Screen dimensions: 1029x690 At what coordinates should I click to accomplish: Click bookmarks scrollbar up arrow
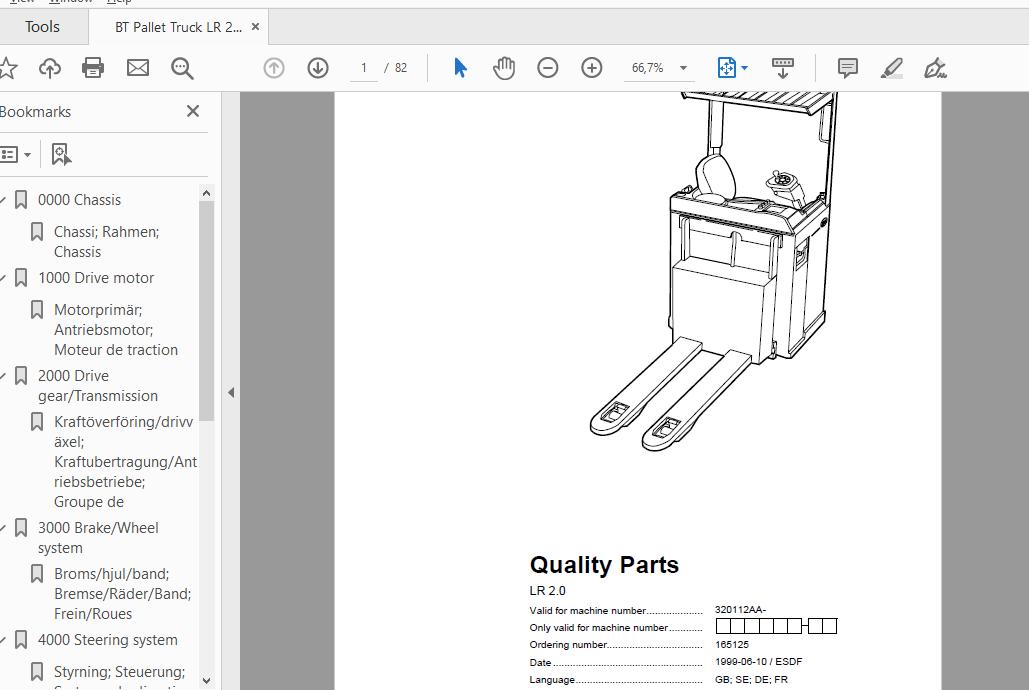pos(206,193)
